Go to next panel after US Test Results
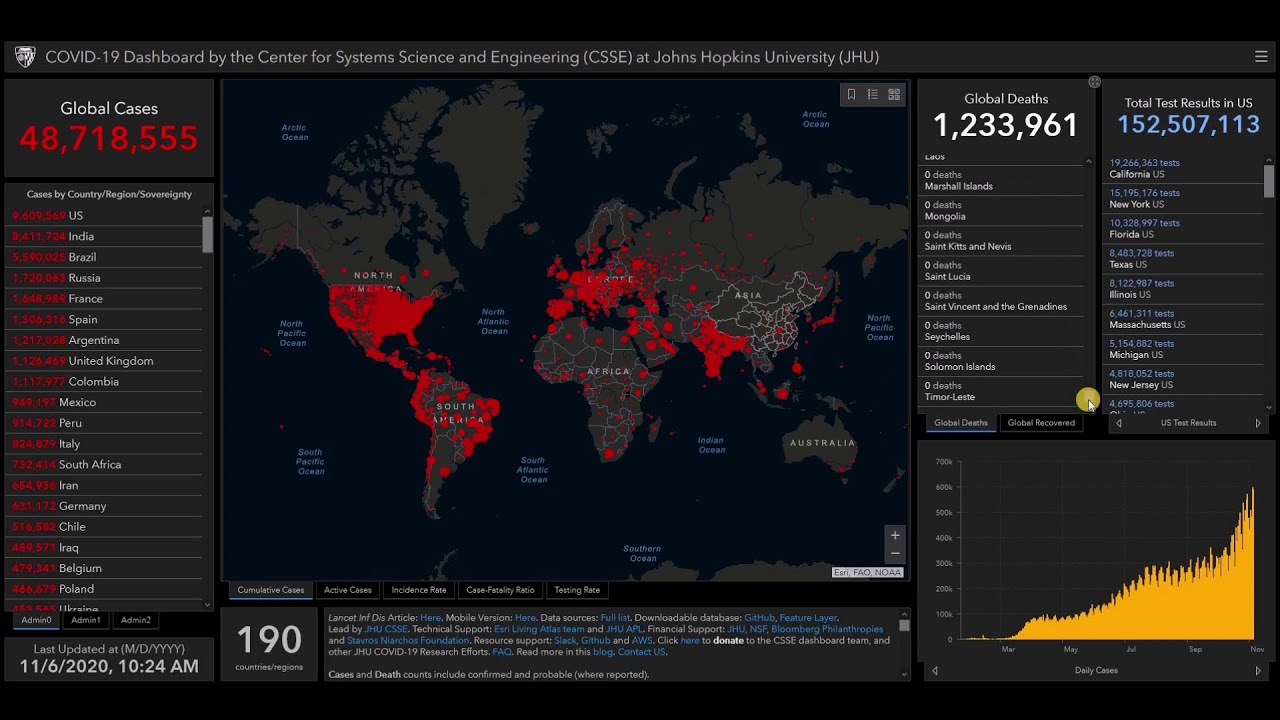This screenshot has width=1280, height=720. 1257,423
